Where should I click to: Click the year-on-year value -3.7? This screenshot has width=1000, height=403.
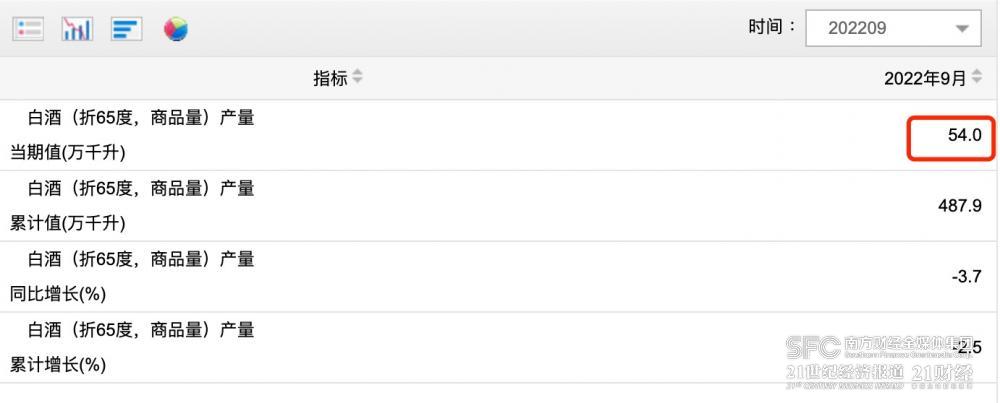coord(966,277)
